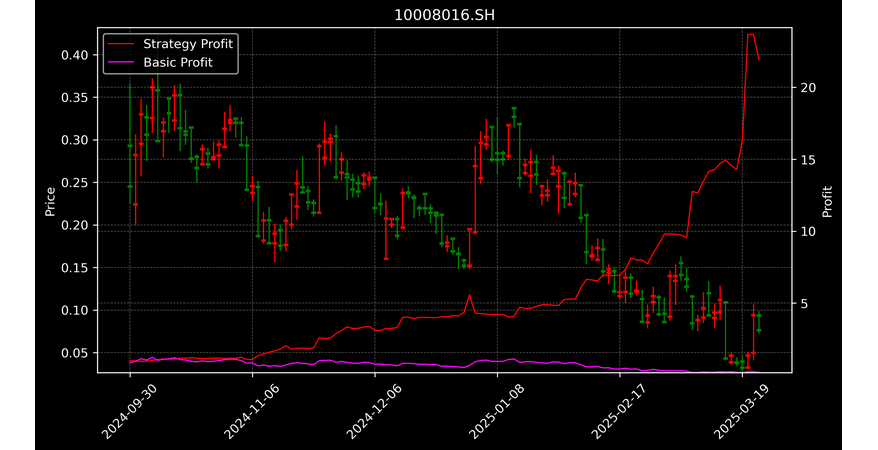Viewport: 878px width, 450px height.
Task: Click the 0.20 price tick label
Action: pyautogui.click(x=75, y=225)
